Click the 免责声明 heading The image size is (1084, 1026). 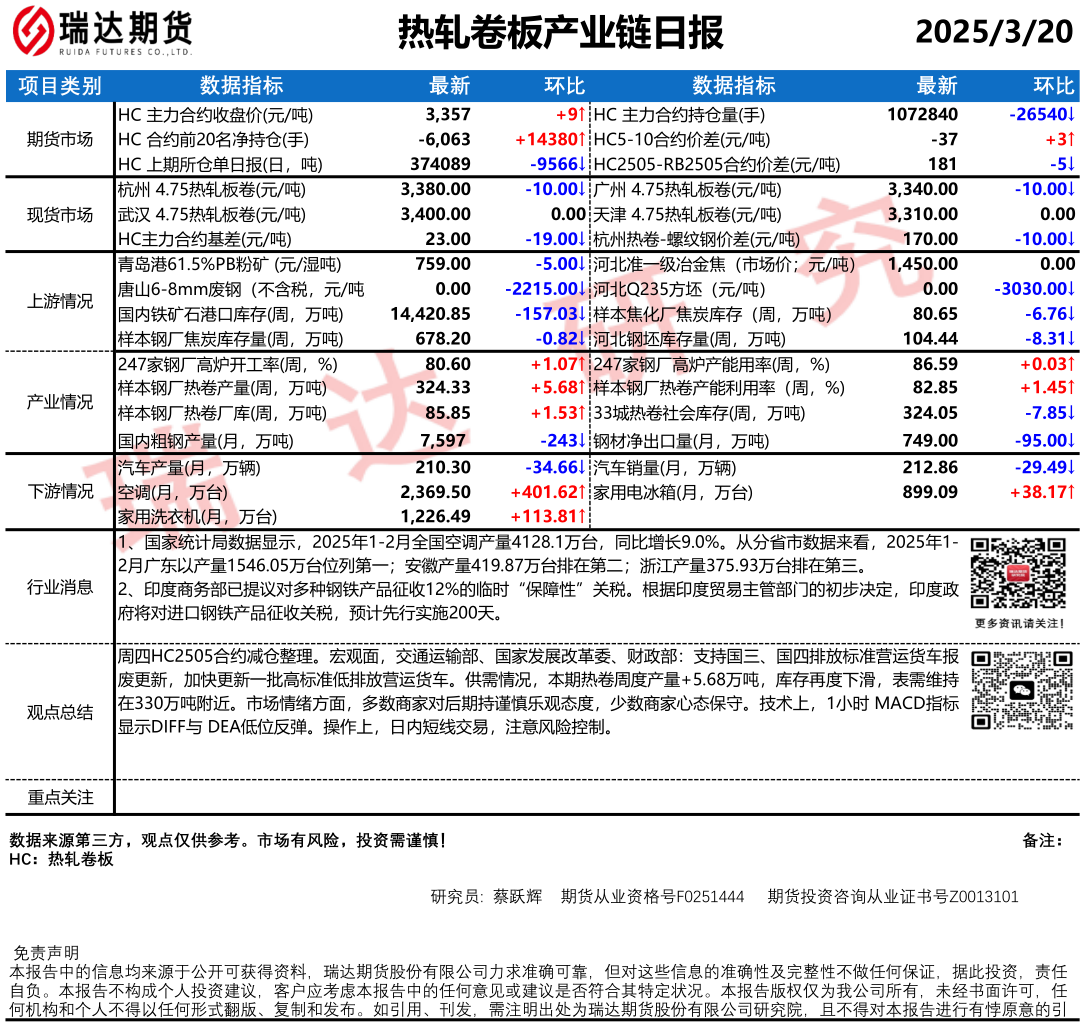click(x=45, y=952)
